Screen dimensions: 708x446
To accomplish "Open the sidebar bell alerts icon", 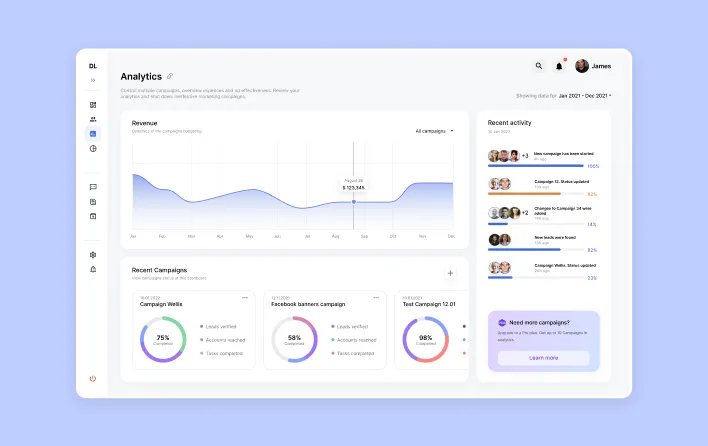I will (x=93, y=269).
